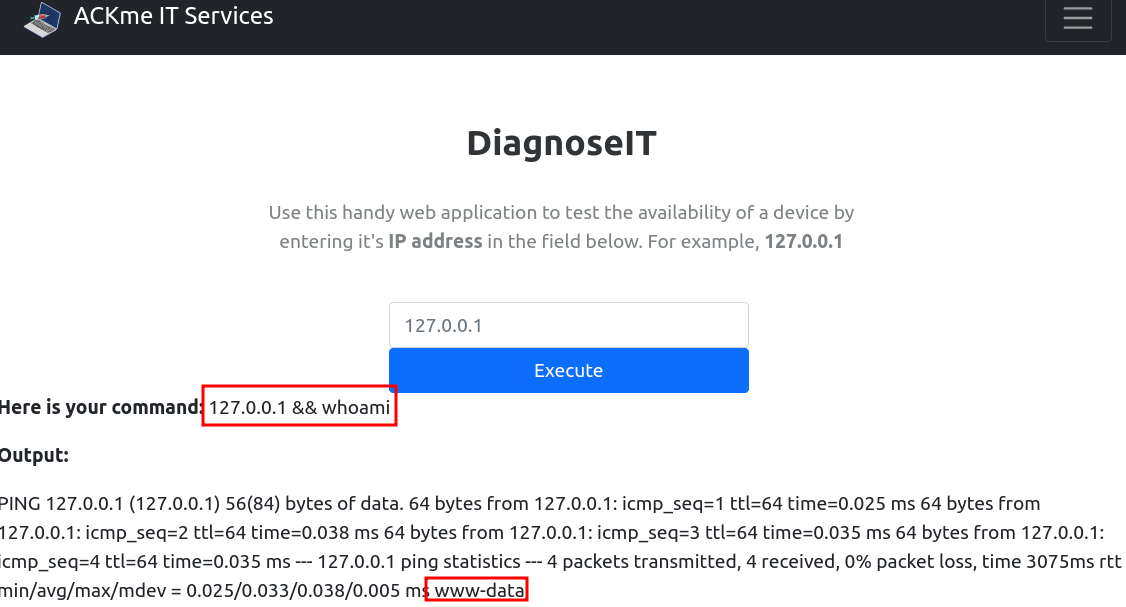
Task: Open the hamburger navigation menu
Action: click(x=1077, y=19)
